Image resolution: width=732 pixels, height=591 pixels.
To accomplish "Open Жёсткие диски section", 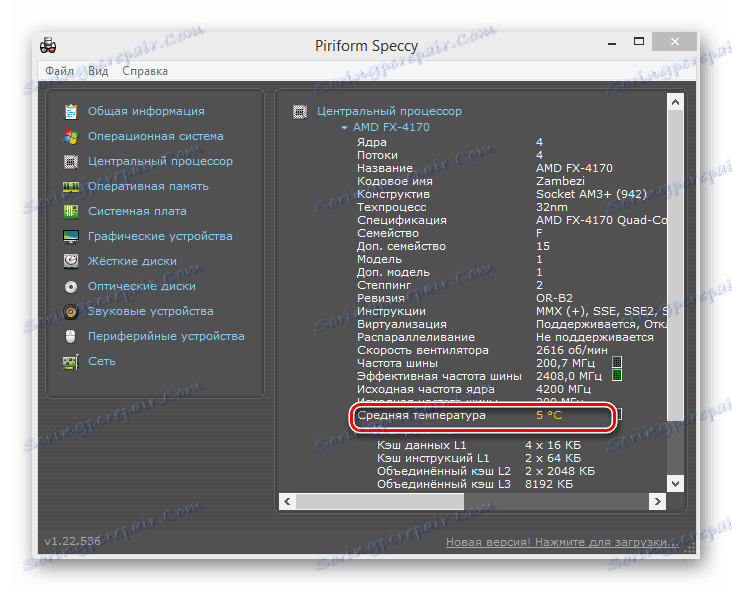I will click(132, 261).
